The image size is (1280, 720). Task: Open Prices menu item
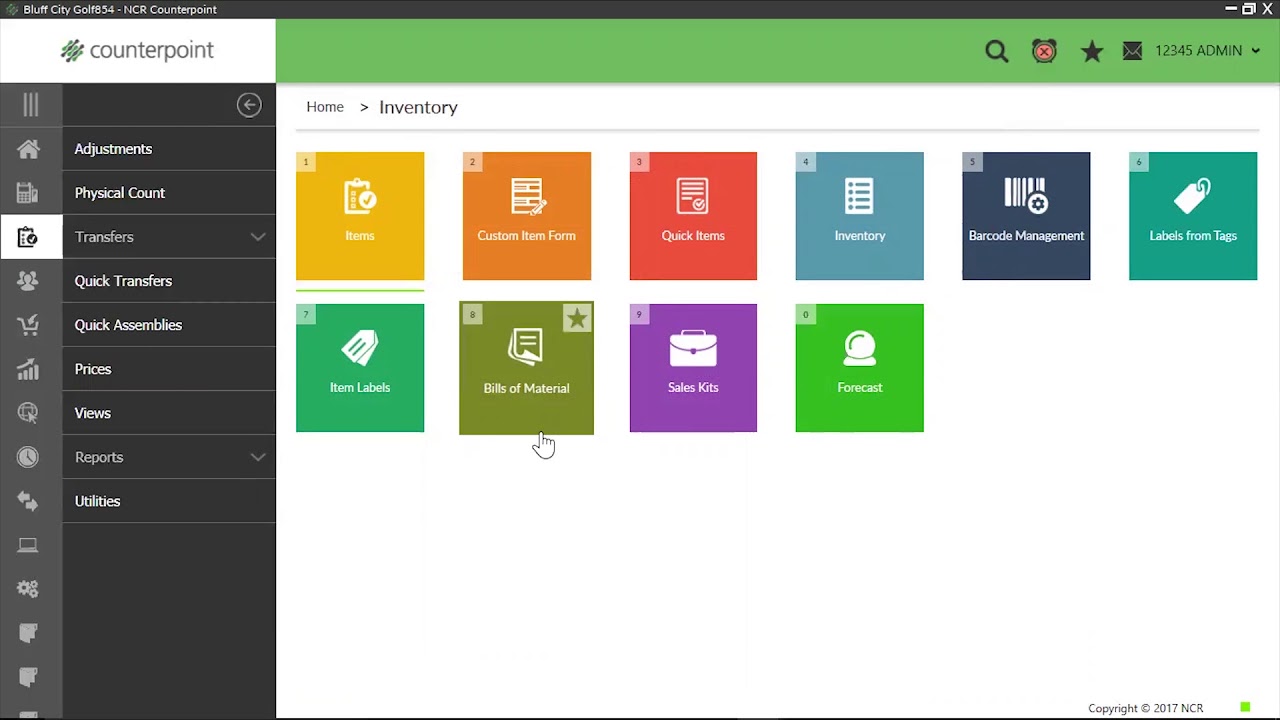click(x=169, y=369)
